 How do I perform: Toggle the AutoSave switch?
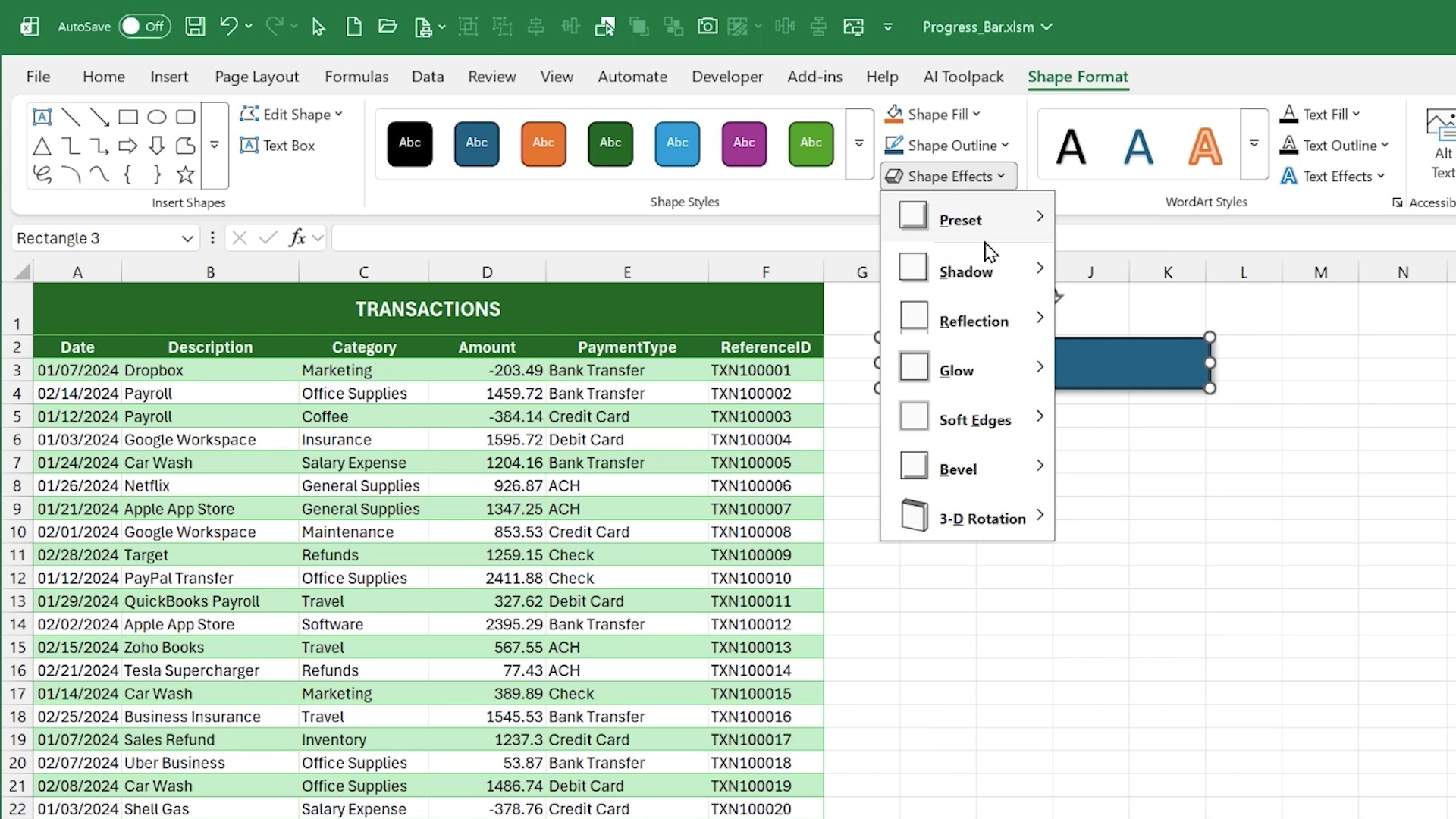tap(144, 27)
